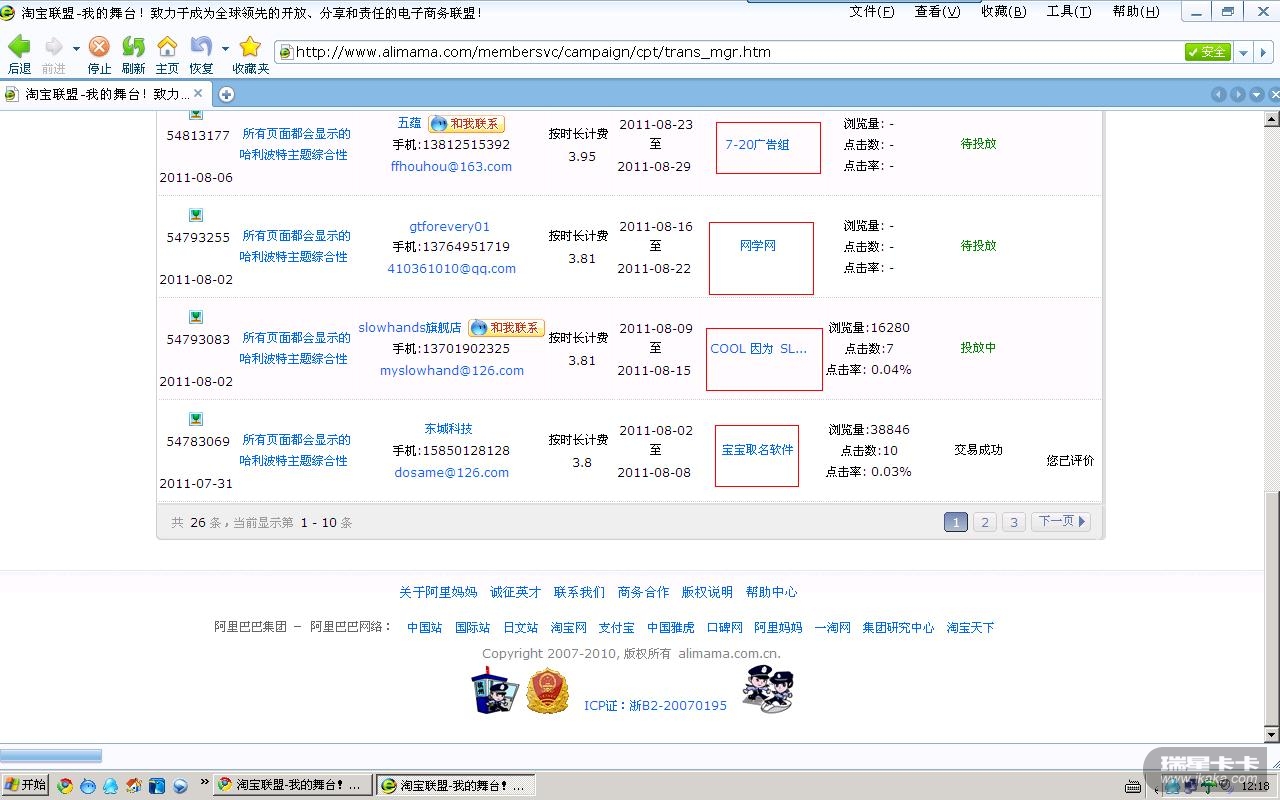
Task: Open the forward history dropdown arrow
Action: coord(76,48)
